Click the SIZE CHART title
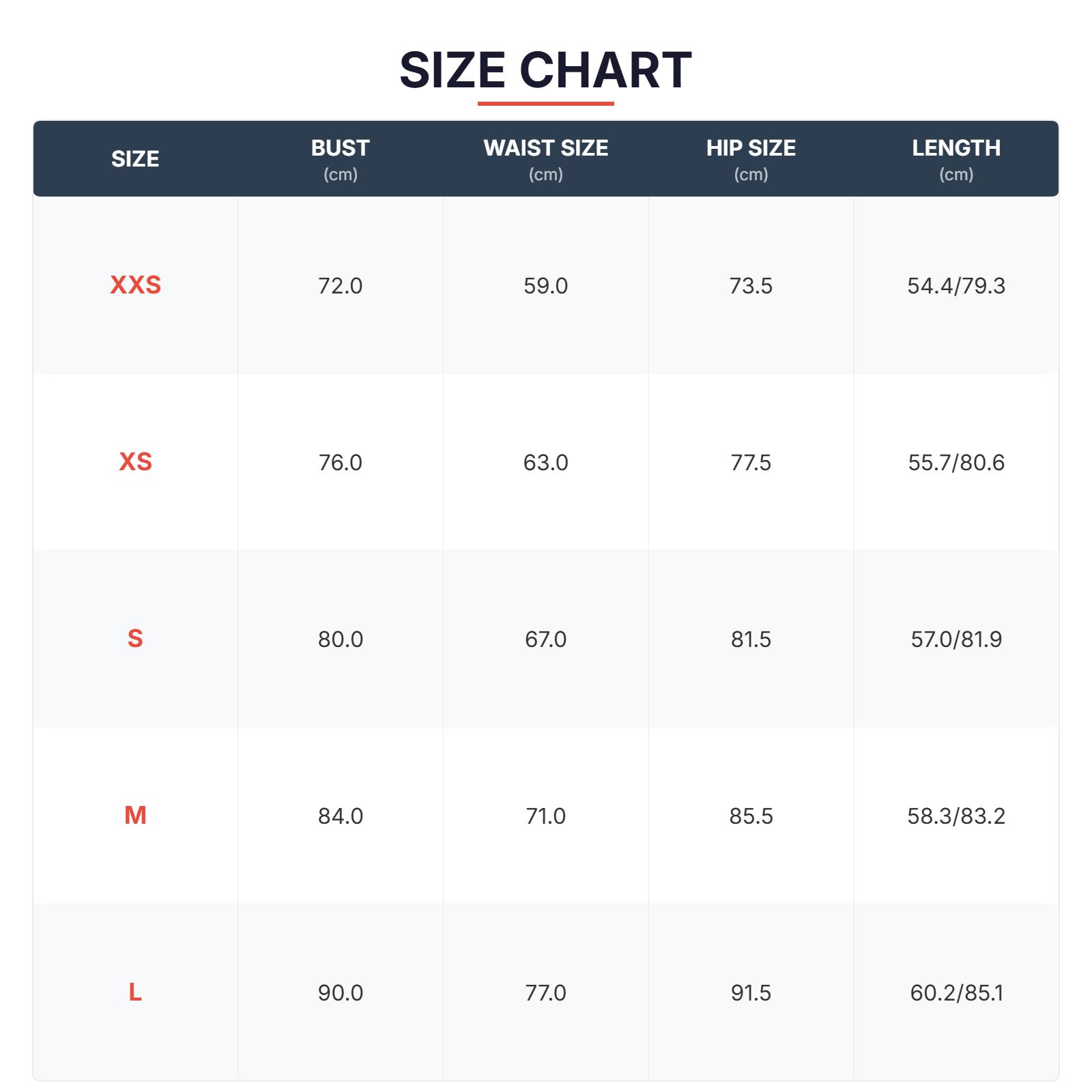The height and width of the screenshot is (1092, 1092). [545, 70]
